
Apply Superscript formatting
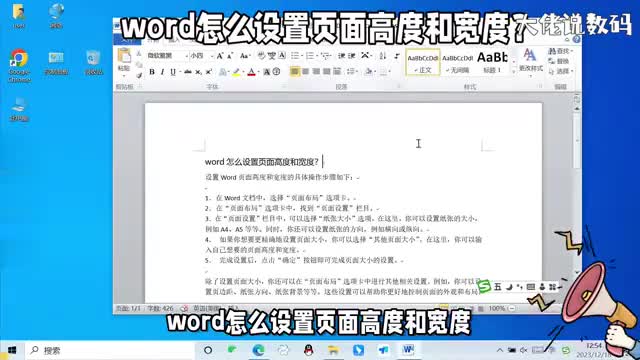pyautogui.click(x=209, y=72)
